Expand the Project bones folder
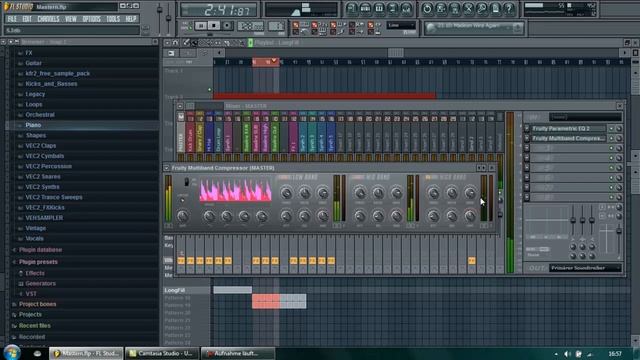Viewport: 640px width, 360px height. point(38,304)
